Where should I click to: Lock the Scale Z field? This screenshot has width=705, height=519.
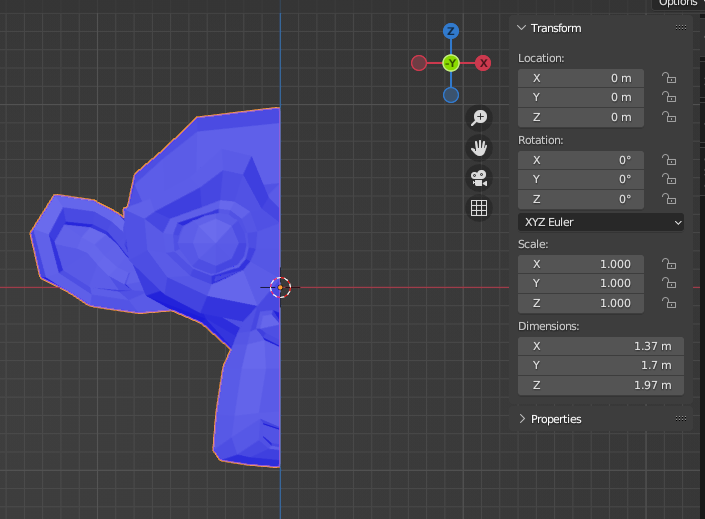(x=669, y=303)
